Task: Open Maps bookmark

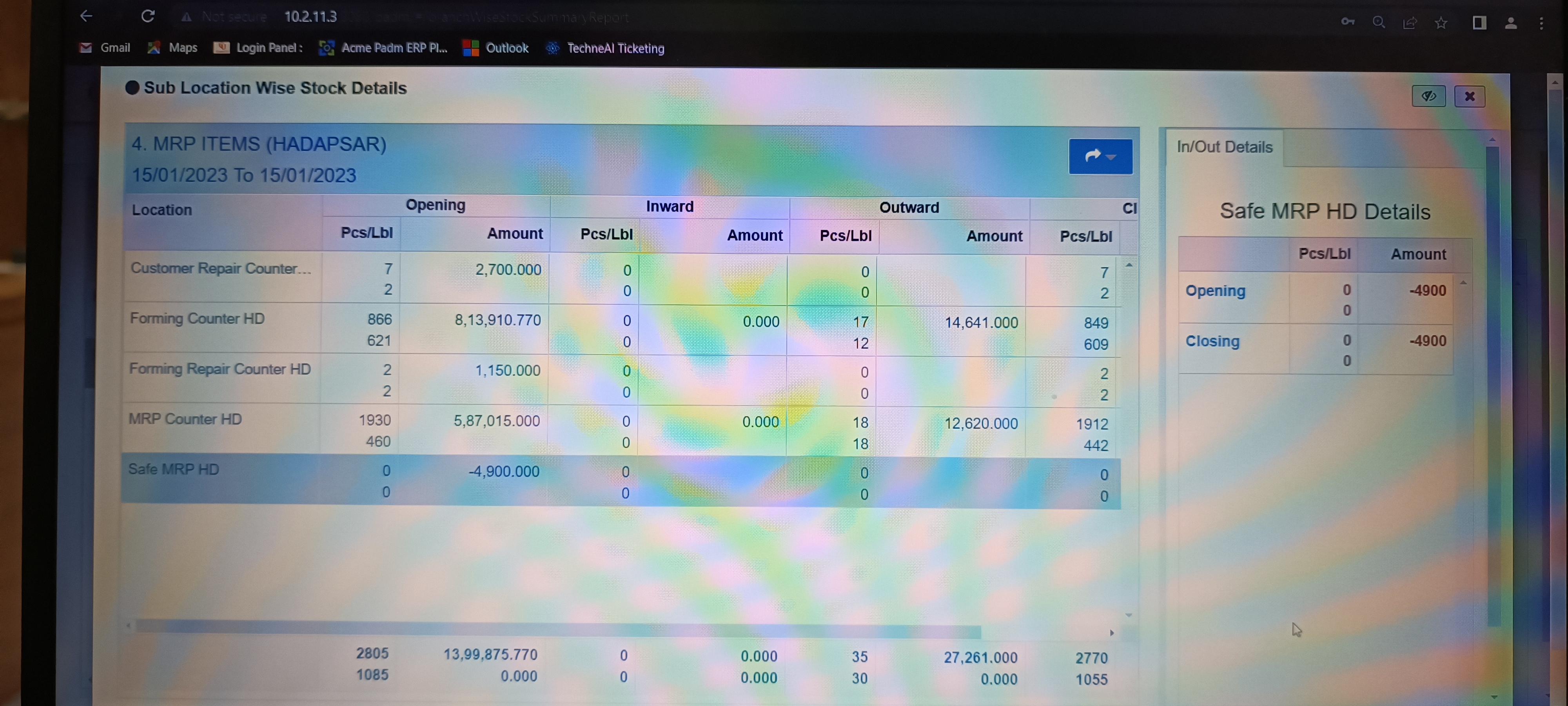Action: click(x=172, y=47)
